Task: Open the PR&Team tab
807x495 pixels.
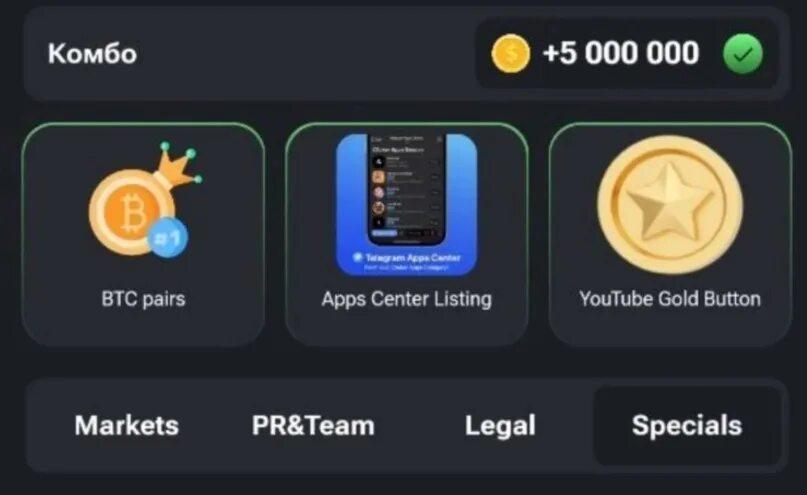Action: (313, 426)
